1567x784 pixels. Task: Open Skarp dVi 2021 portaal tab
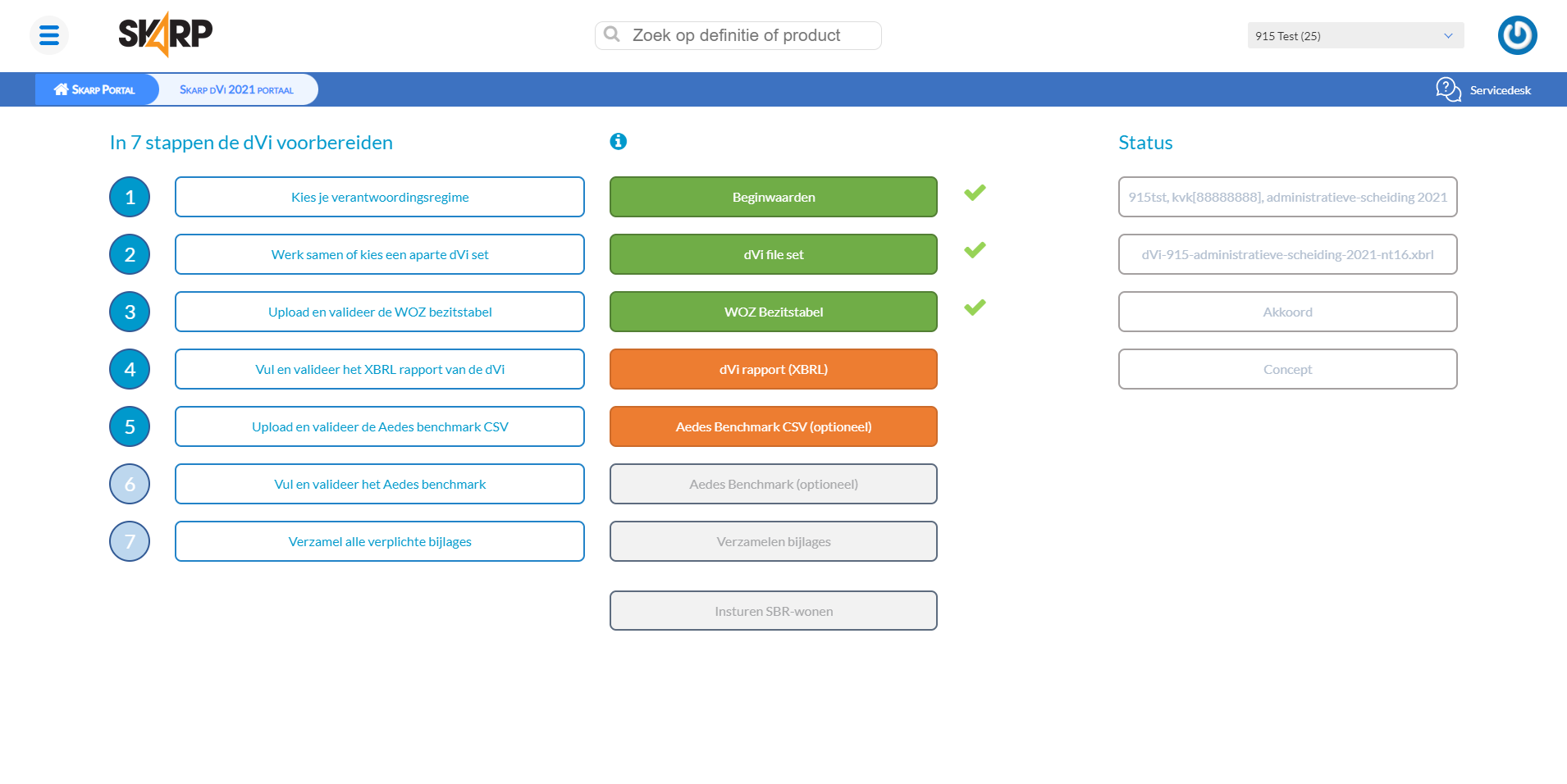(x=236, y=89)
